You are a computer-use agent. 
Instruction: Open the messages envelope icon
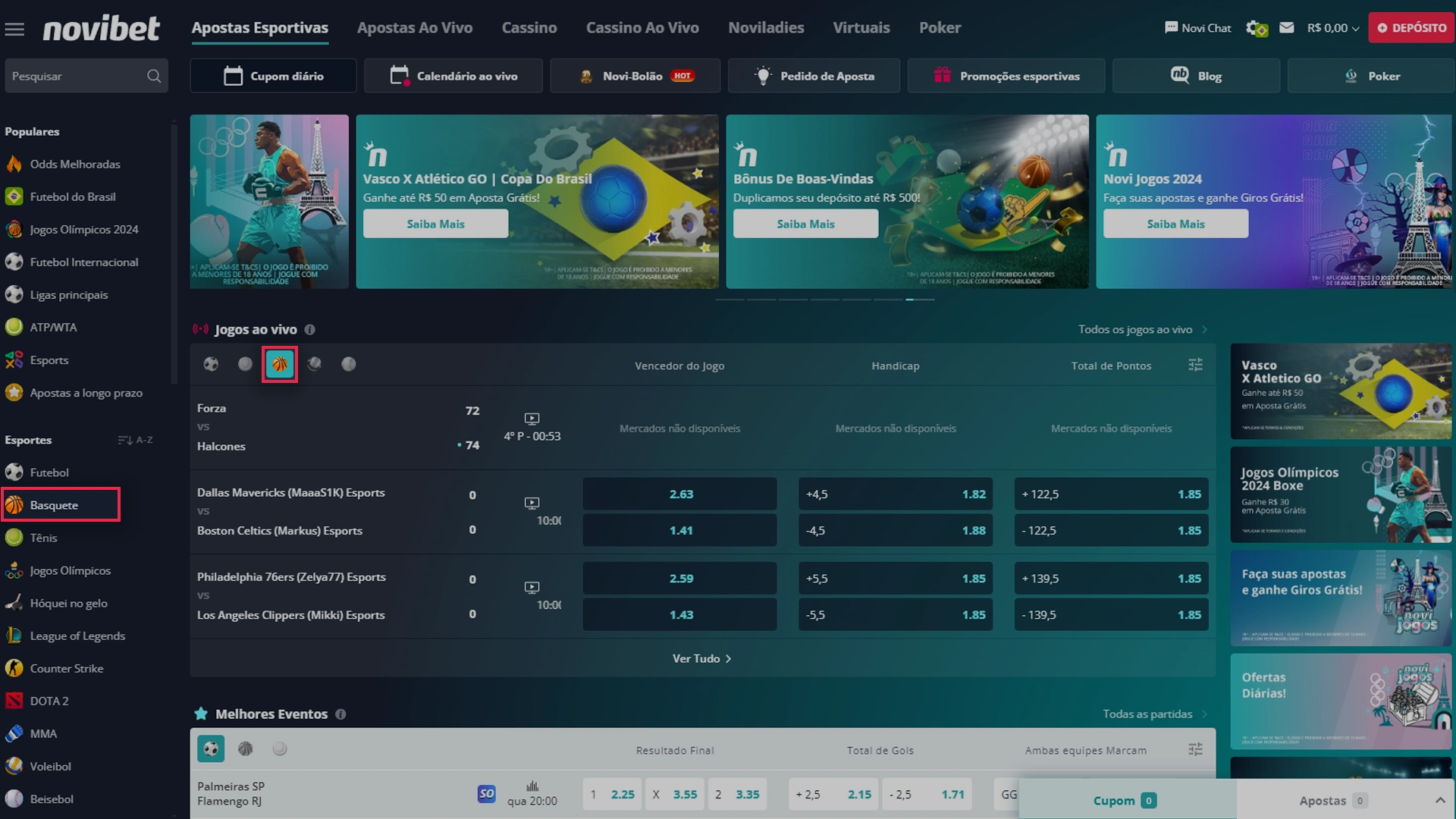pos(1287,27)
